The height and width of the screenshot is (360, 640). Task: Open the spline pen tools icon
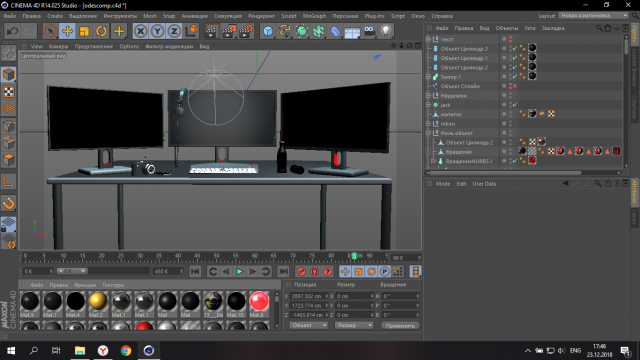pos(285,31)
